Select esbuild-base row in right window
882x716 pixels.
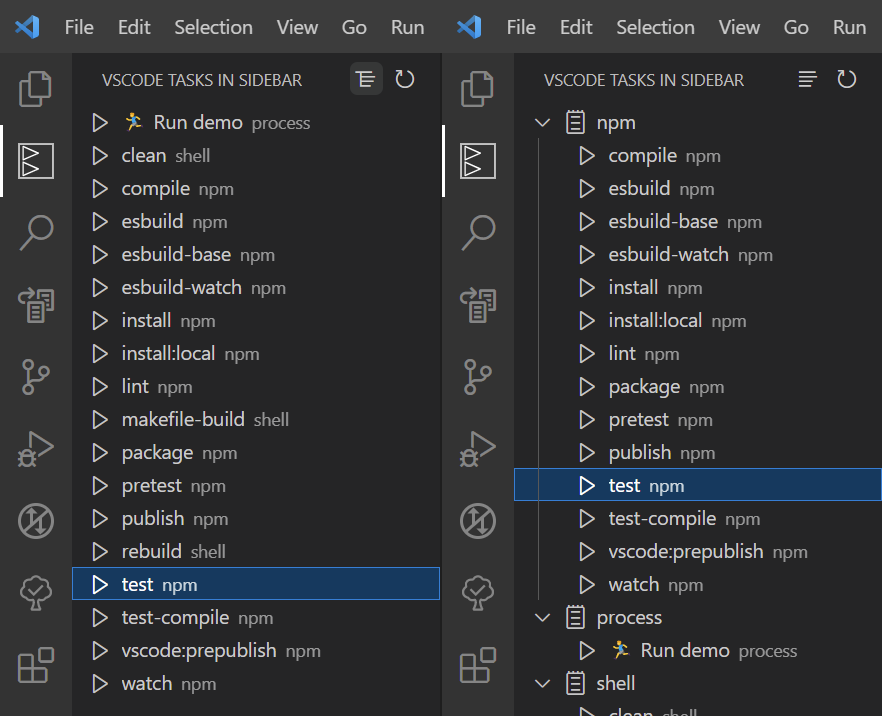698,222
